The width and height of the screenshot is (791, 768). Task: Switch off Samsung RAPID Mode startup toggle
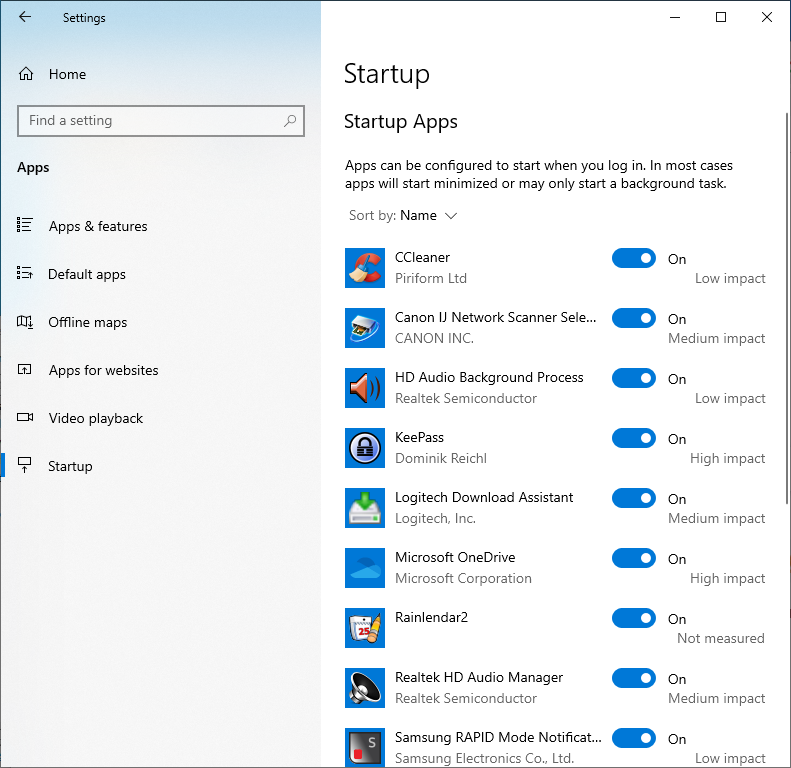634,739
